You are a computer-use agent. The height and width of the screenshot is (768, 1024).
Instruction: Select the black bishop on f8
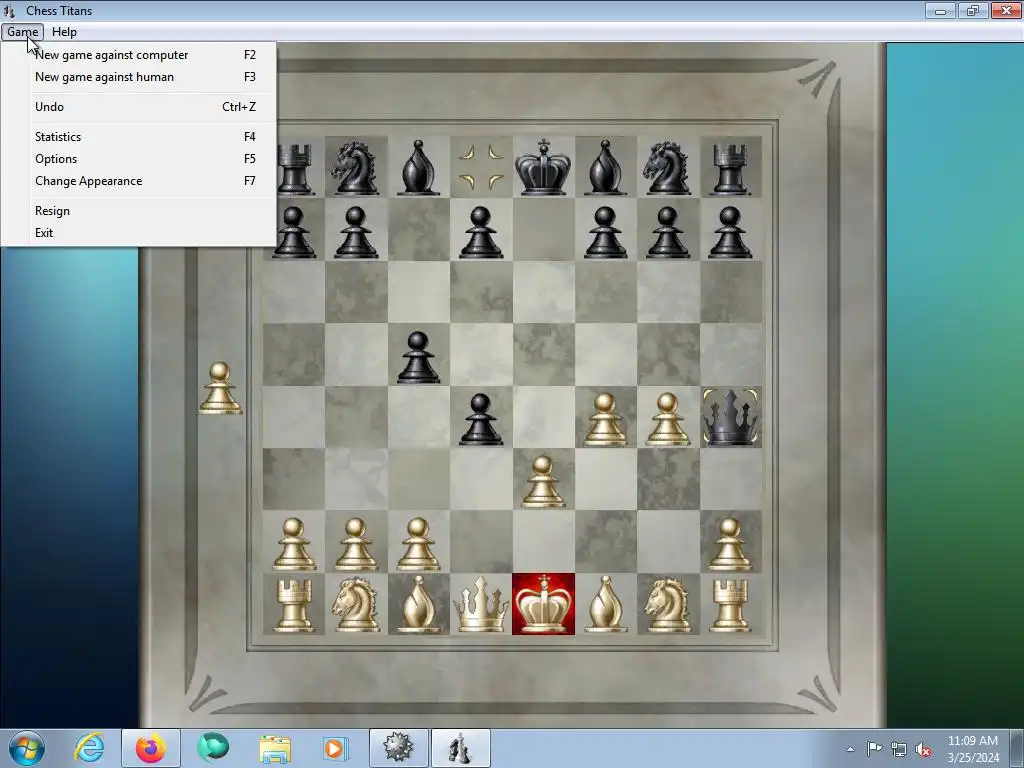pos(605,167)
